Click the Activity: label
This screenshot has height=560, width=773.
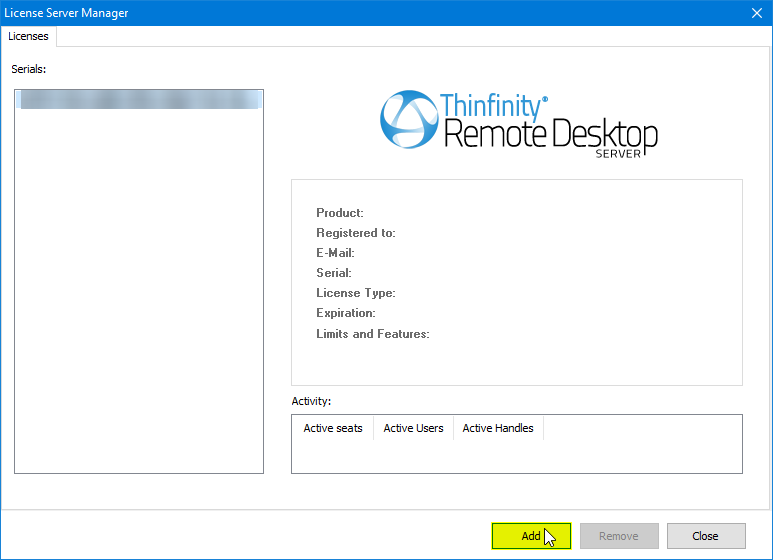pyautogui.click(x=311, y=401)
